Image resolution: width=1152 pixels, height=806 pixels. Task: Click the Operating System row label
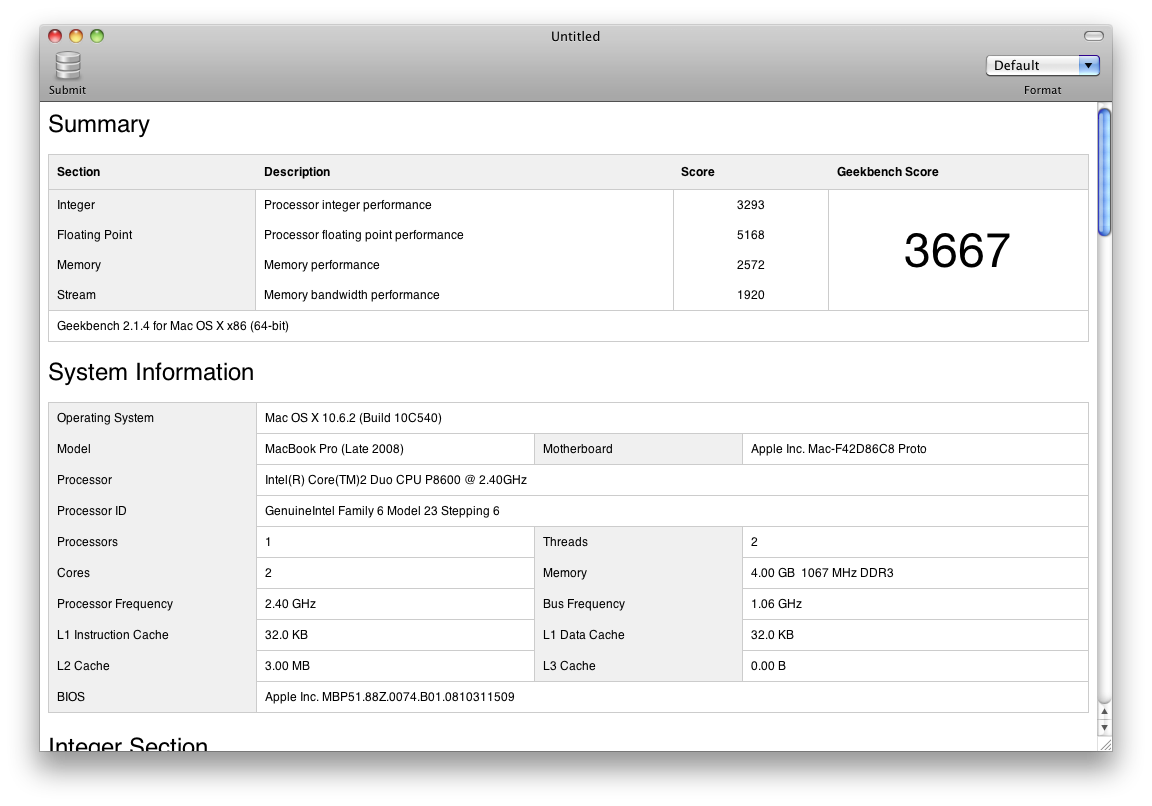point(105,418)
